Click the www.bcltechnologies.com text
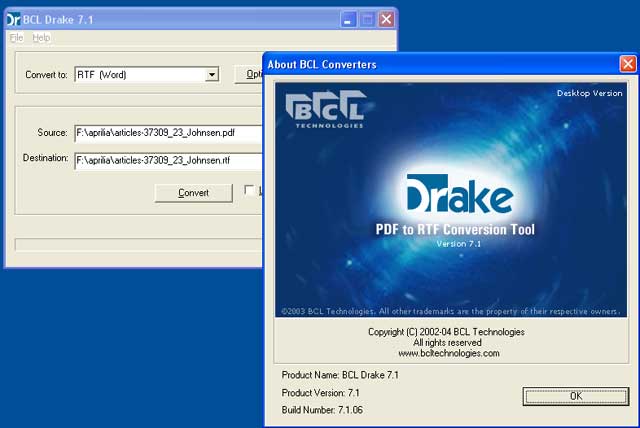 449,353
